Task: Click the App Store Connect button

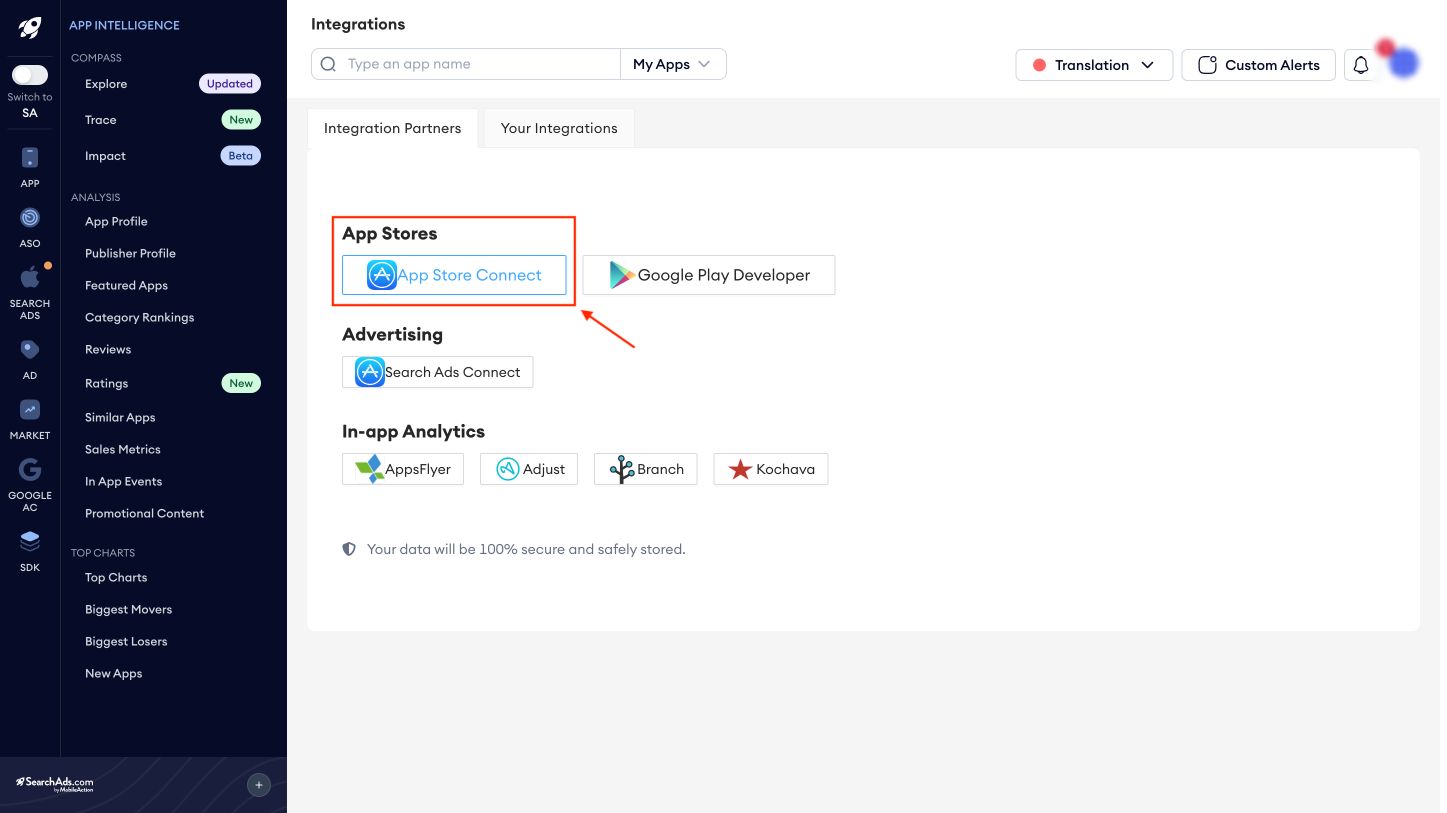Action: tap(454, 275)
